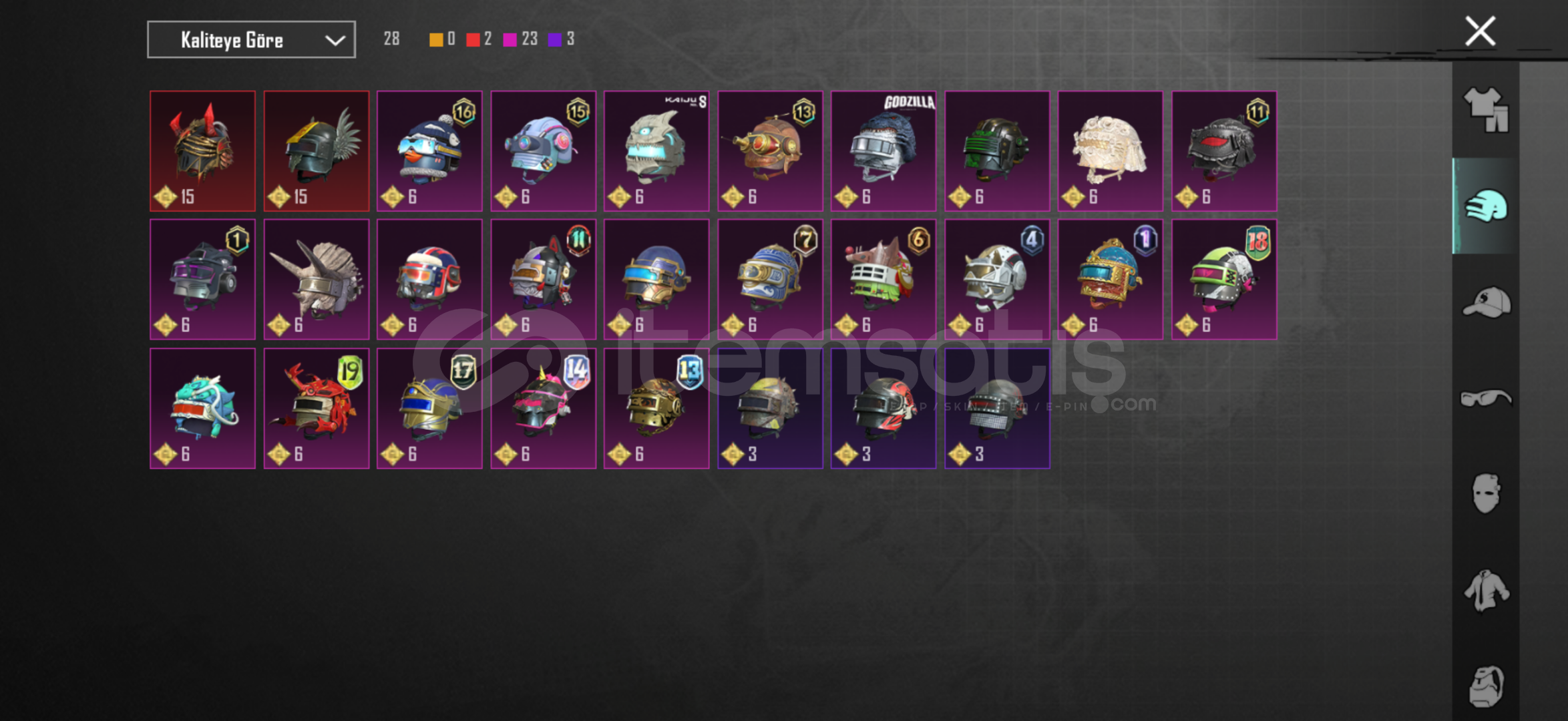Select the face mask category
This screenshot has height=721, width=1568.
(x=1486, y=494)
